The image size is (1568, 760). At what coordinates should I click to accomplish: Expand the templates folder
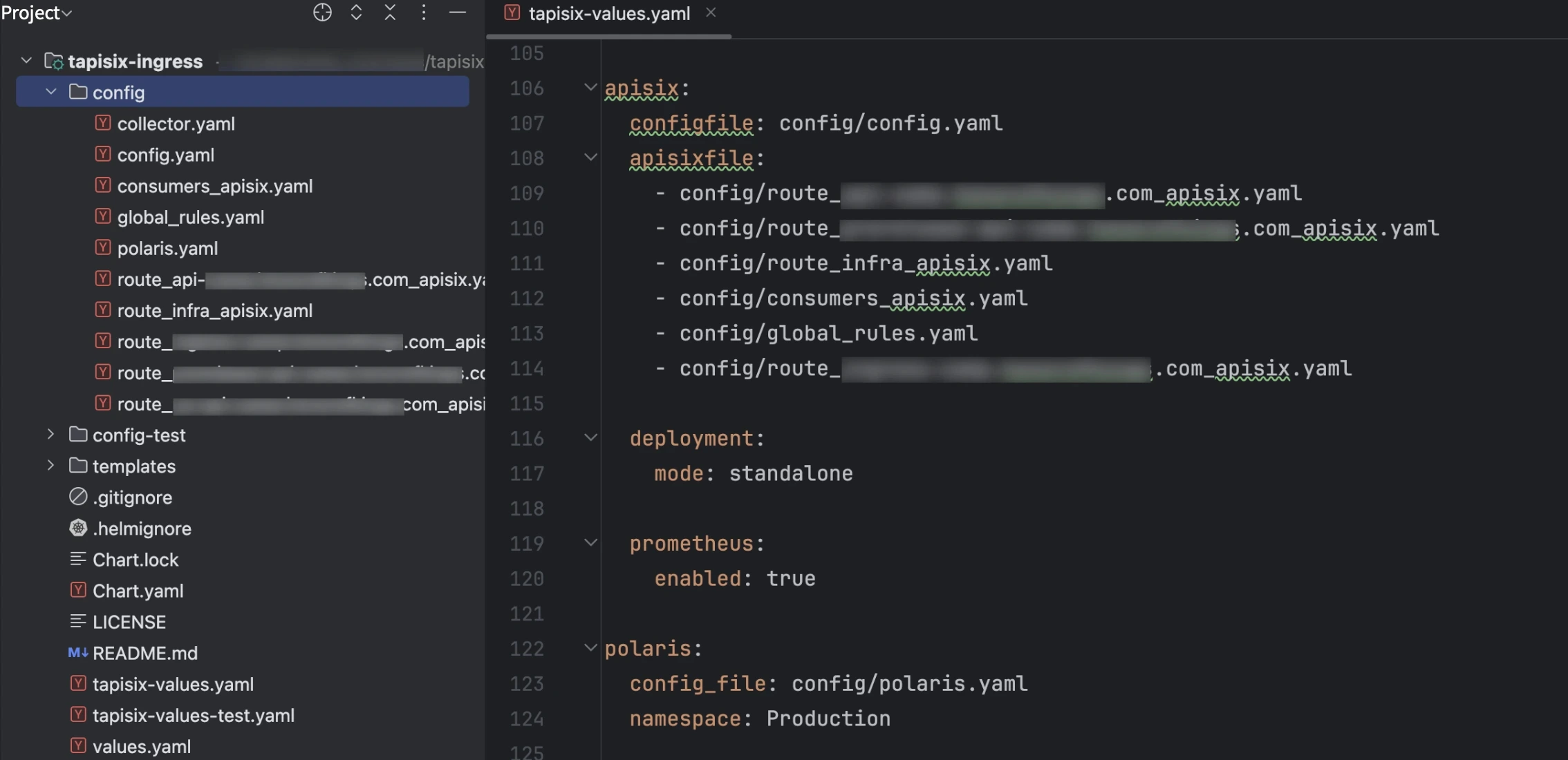click(x=50, y=466)
